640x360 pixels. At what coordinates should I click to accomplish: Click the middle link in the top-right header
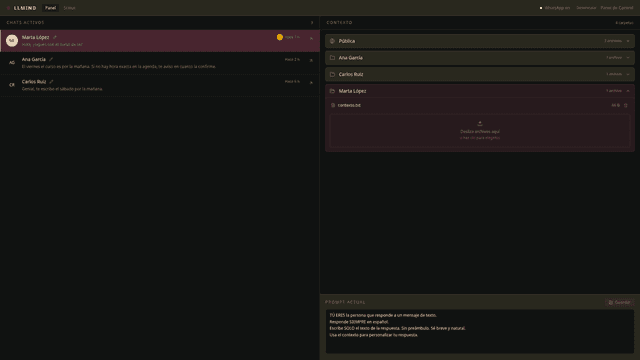[x=586, y=8]
